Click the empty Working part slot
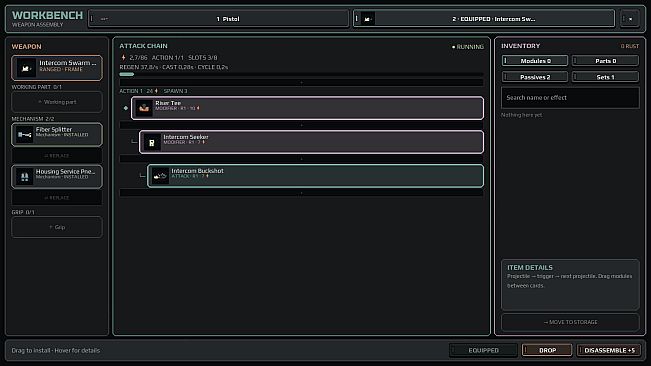 57,102
